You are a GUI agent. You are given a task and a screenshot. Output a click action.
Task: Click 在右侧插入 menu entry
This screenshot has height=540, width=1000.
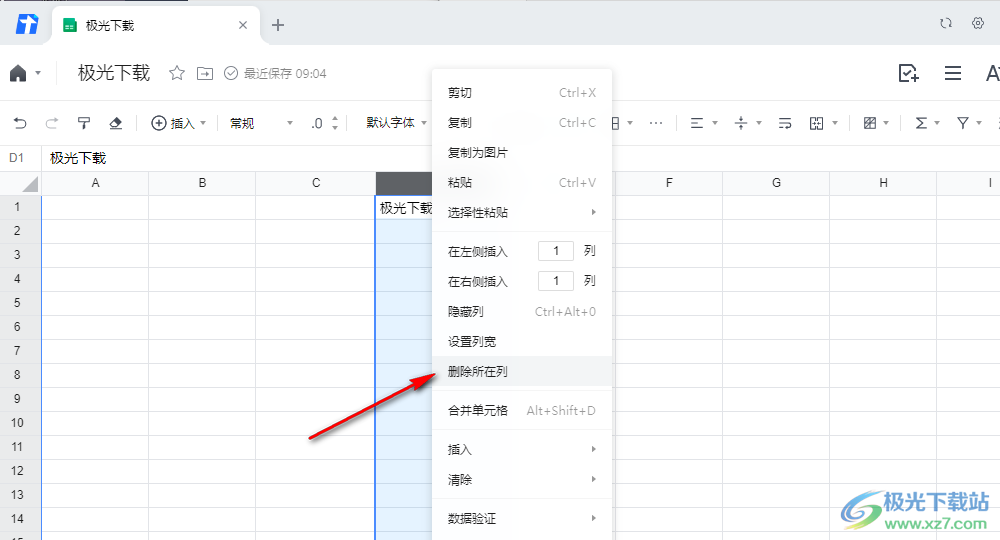pos(478,282)
